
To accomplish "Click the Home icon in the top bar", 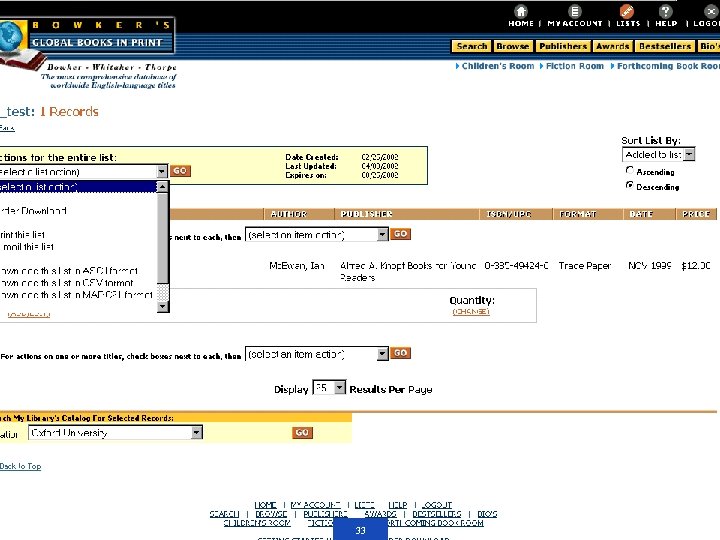I will point(520,11).
